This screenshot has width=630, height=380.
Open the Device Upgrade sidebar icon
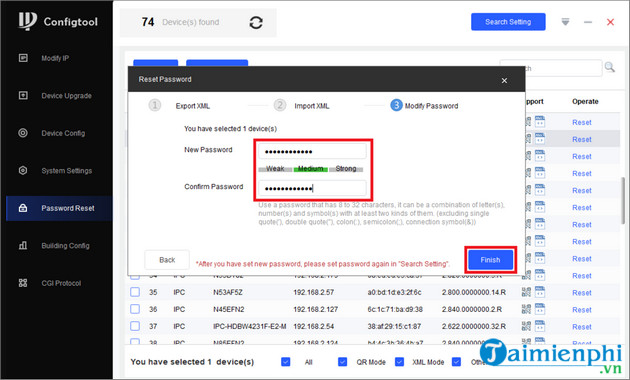pos(23,96)
